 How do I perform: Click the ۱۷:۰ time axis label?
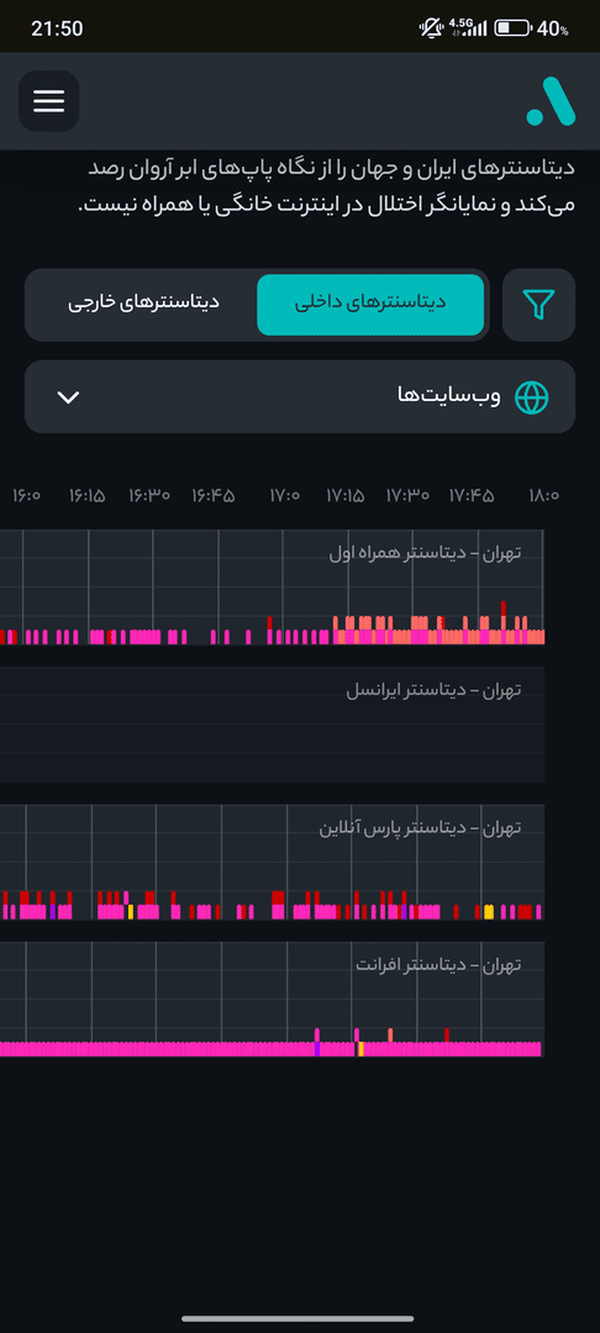(285, 495)
